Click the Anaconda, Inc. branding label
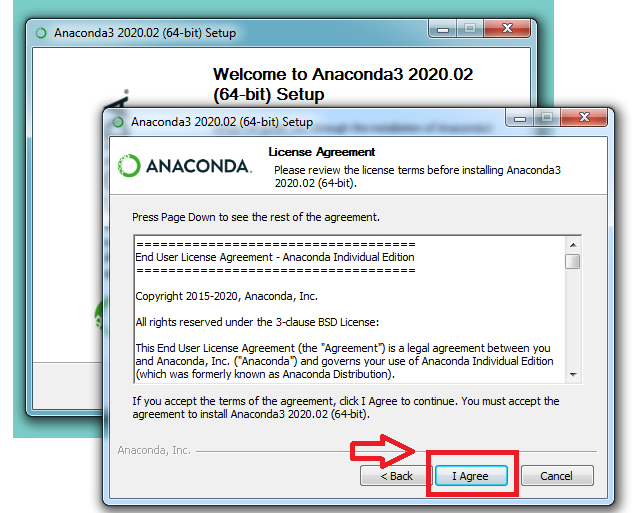 [154, 450]
